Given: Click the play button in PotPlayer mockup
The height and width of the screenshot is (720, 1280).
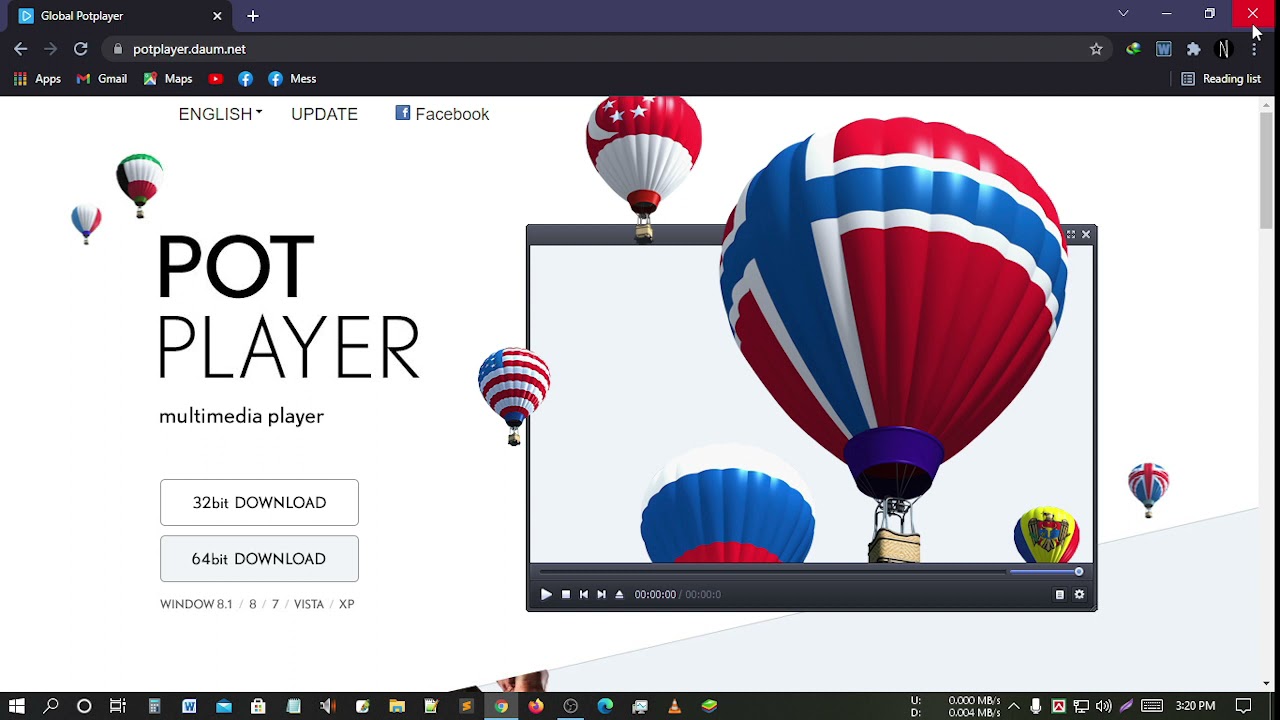Looking at the screenshot, I should click(x=546, y=594).
